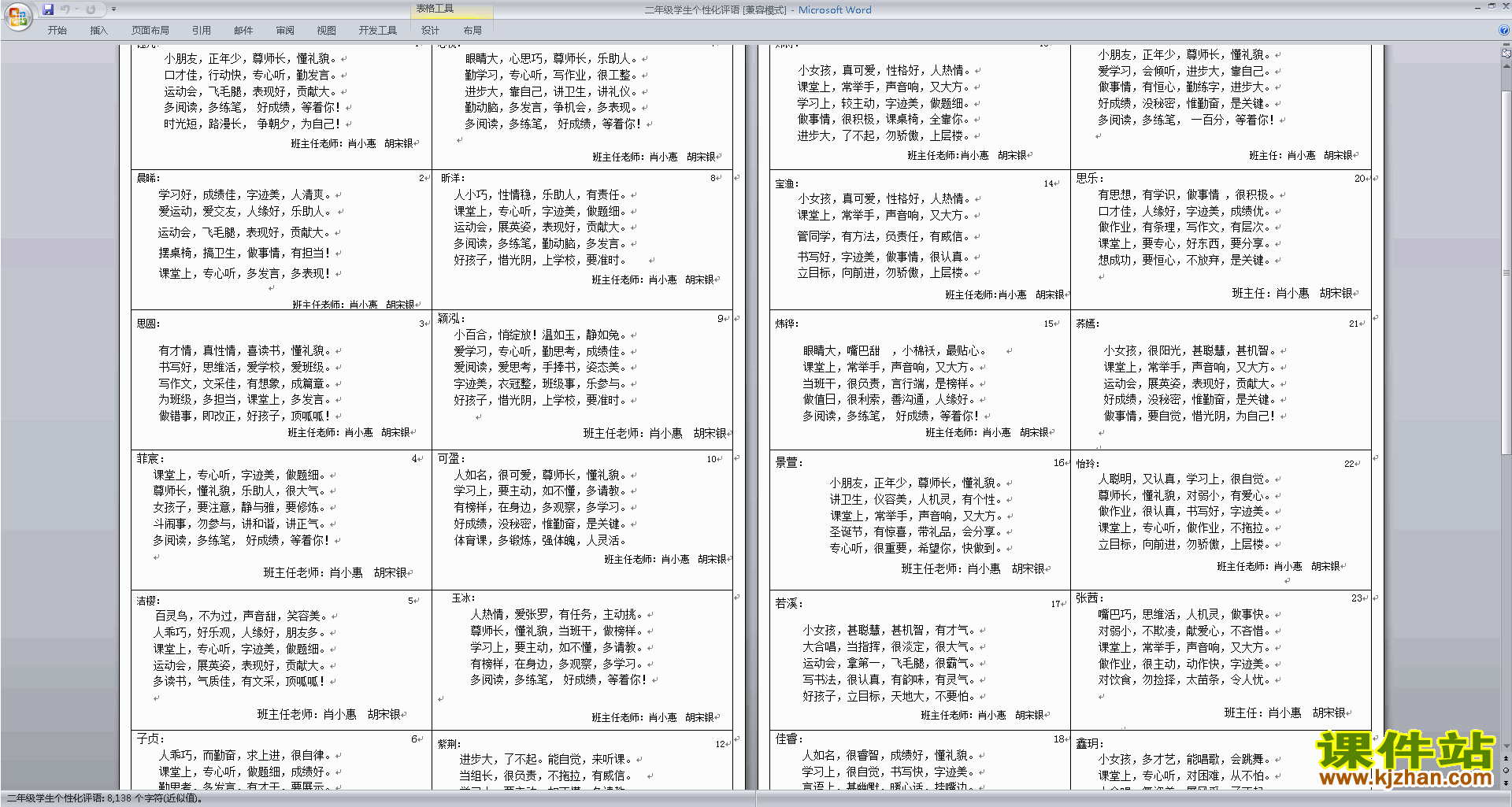Viewport: 1512px width, 807px height.
Task: Click the line 斗闹事，勿参与，讲和谐，讲正气。
Action: (x=239, y=524)
